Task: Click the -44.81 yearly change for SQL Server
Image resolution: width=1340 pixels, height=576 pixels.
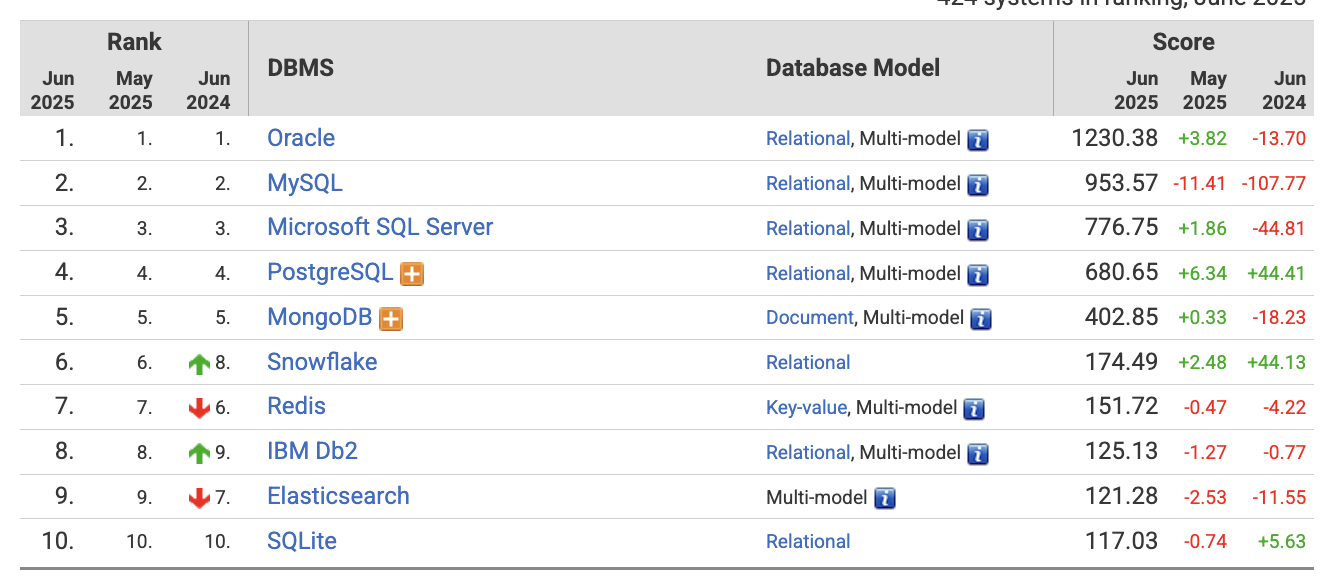Action: click(x=1279, y=229)
